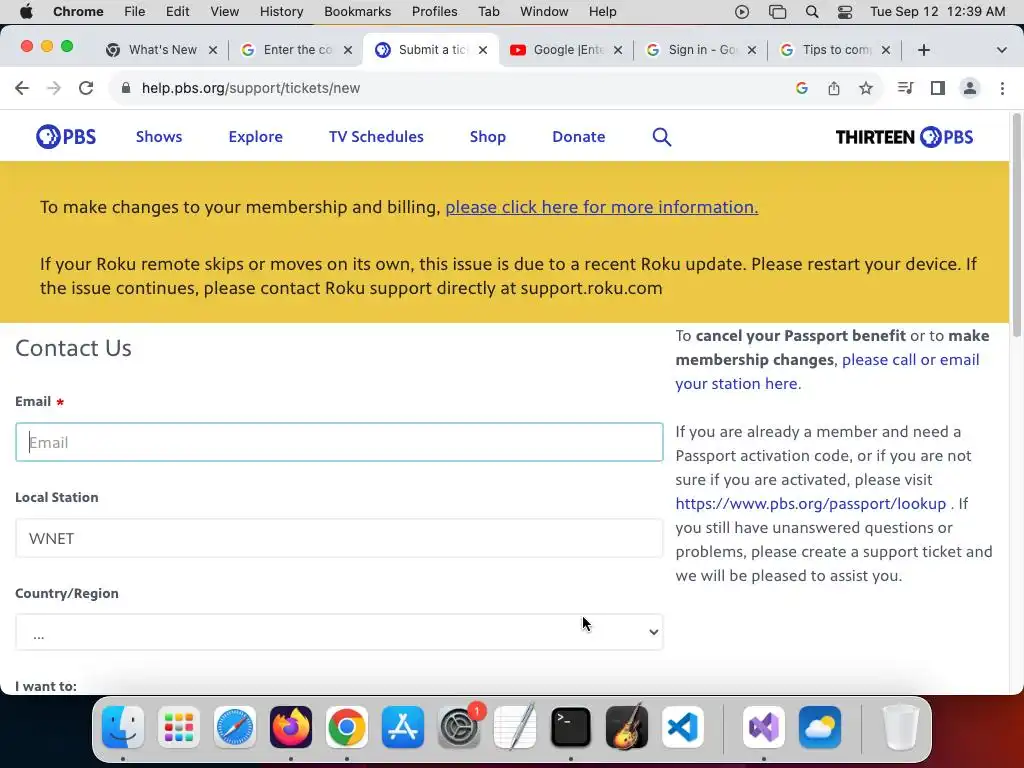Click the page vertical scrollbar
Viewport: 1024px width, 768px height.
1016,225
